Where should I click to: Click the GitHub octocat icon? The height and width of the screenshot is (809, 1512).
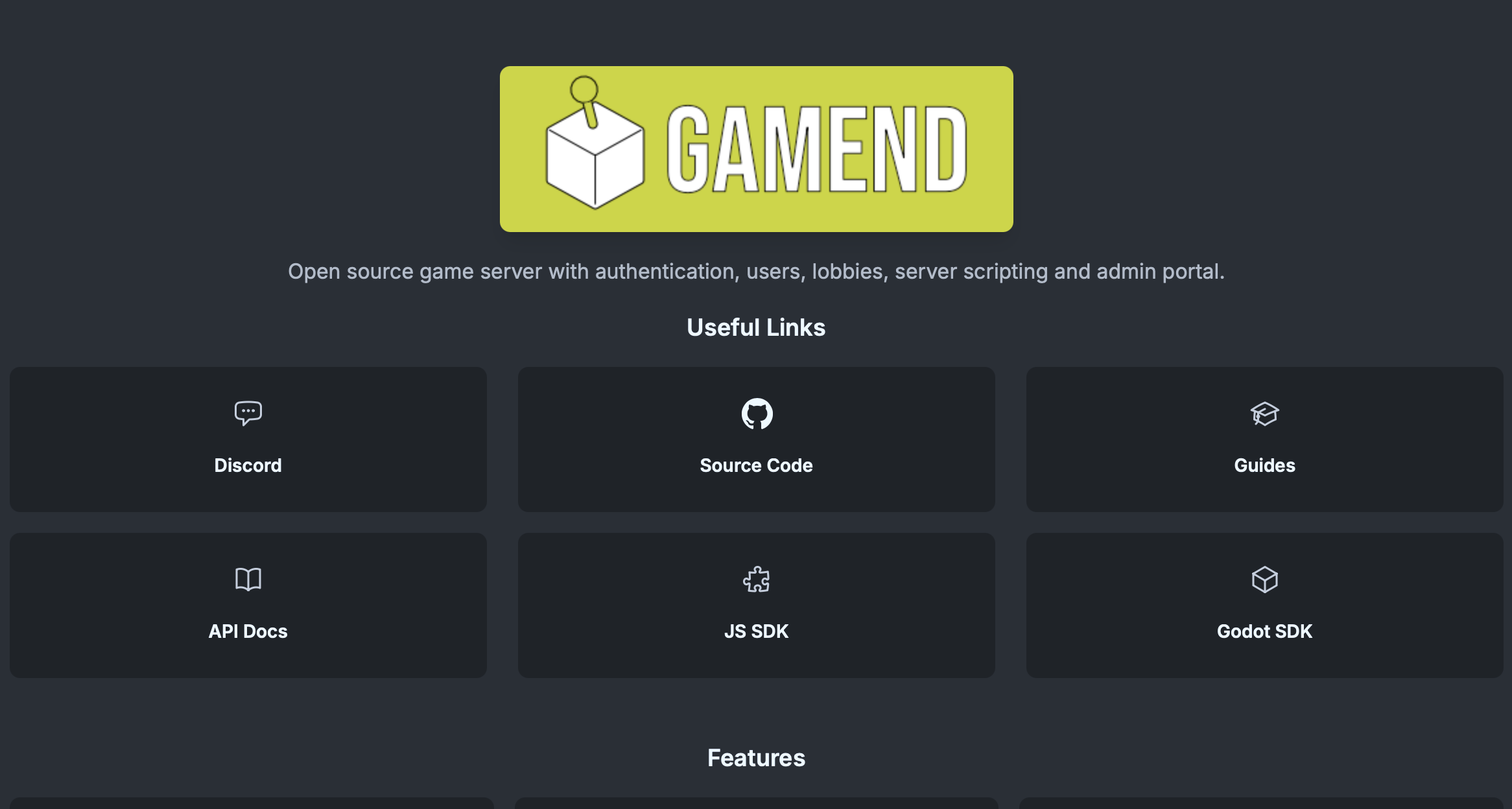[757, 414]
